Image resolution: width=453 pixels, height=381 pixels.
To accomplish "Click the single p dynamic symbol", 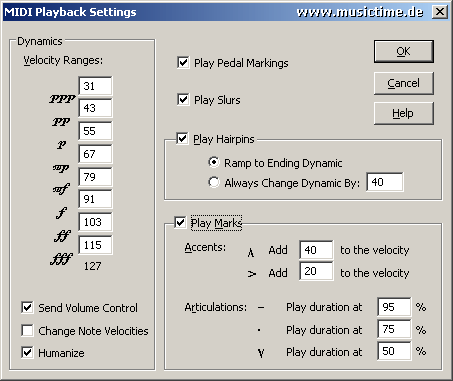I will (x=61, y=145).
